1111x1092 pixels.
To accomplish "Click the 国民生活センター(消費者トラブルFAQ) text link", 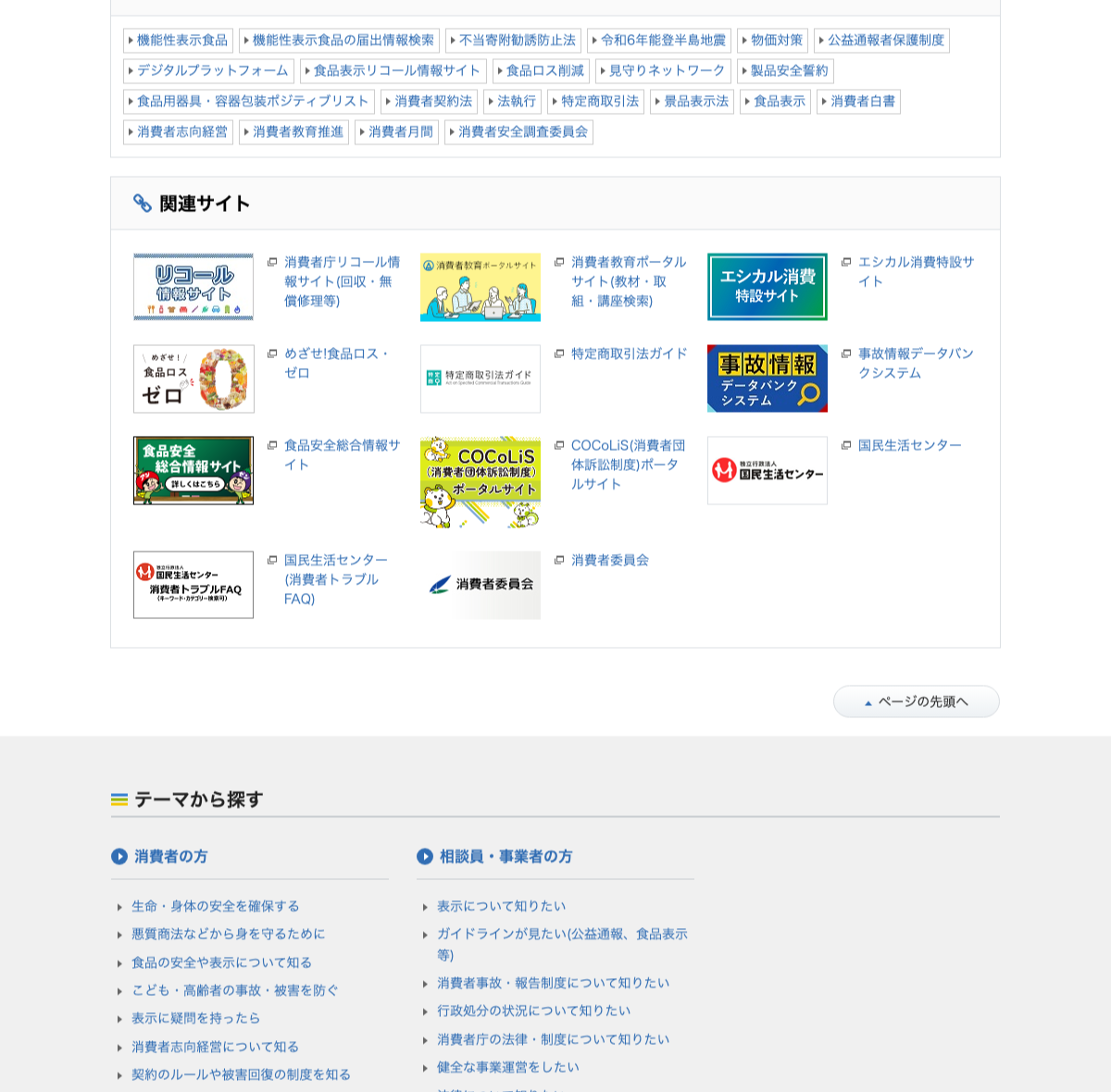I will (336, 579).
